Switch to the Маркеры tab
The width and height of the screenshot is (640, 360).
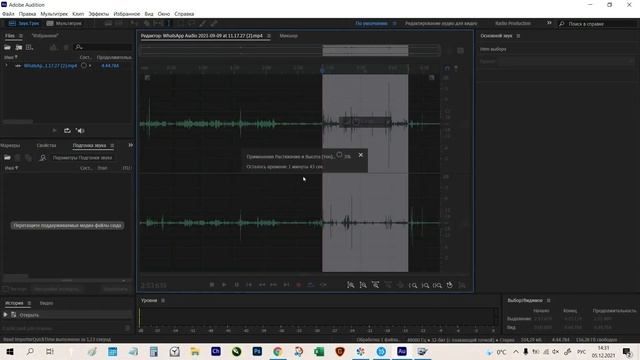(x=10, y=145)
